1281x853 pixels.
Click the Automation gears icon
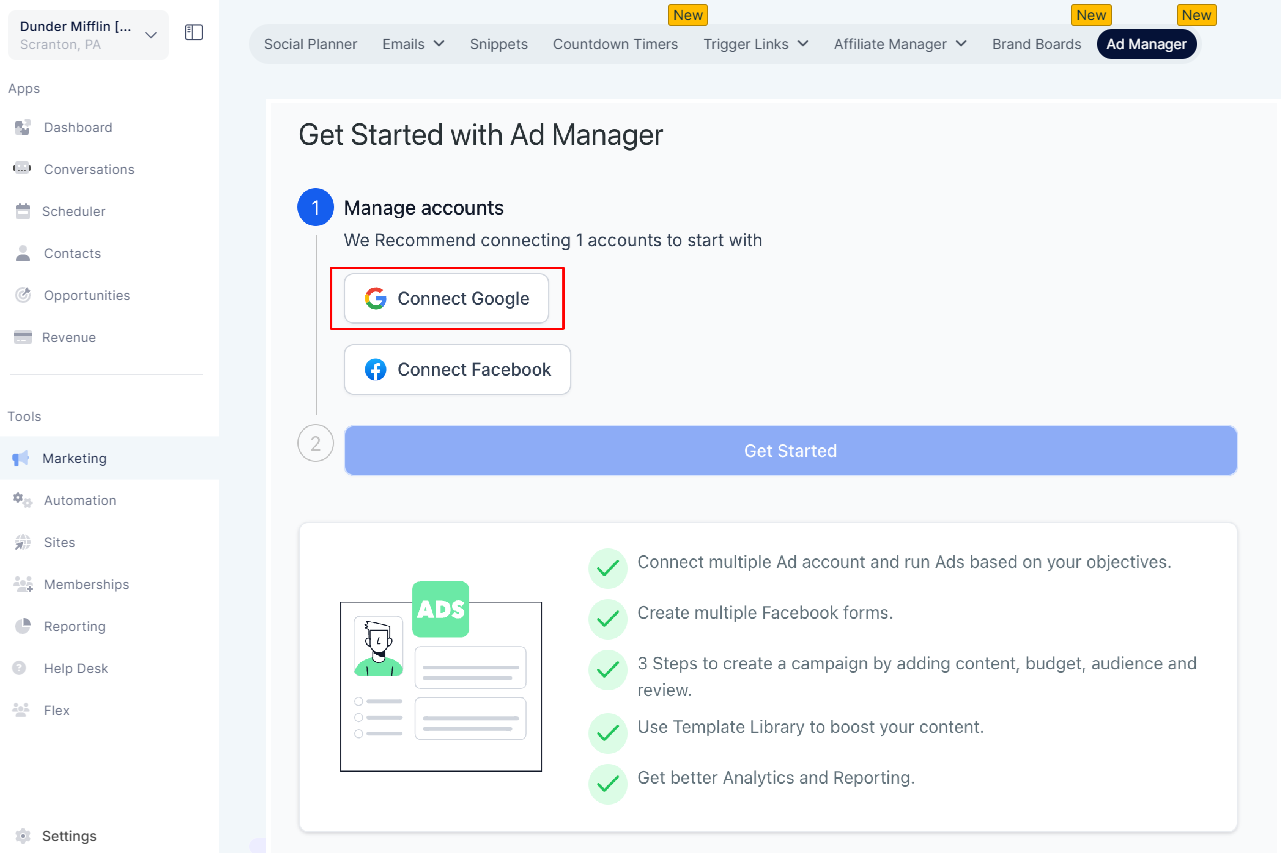pos(22,500)
